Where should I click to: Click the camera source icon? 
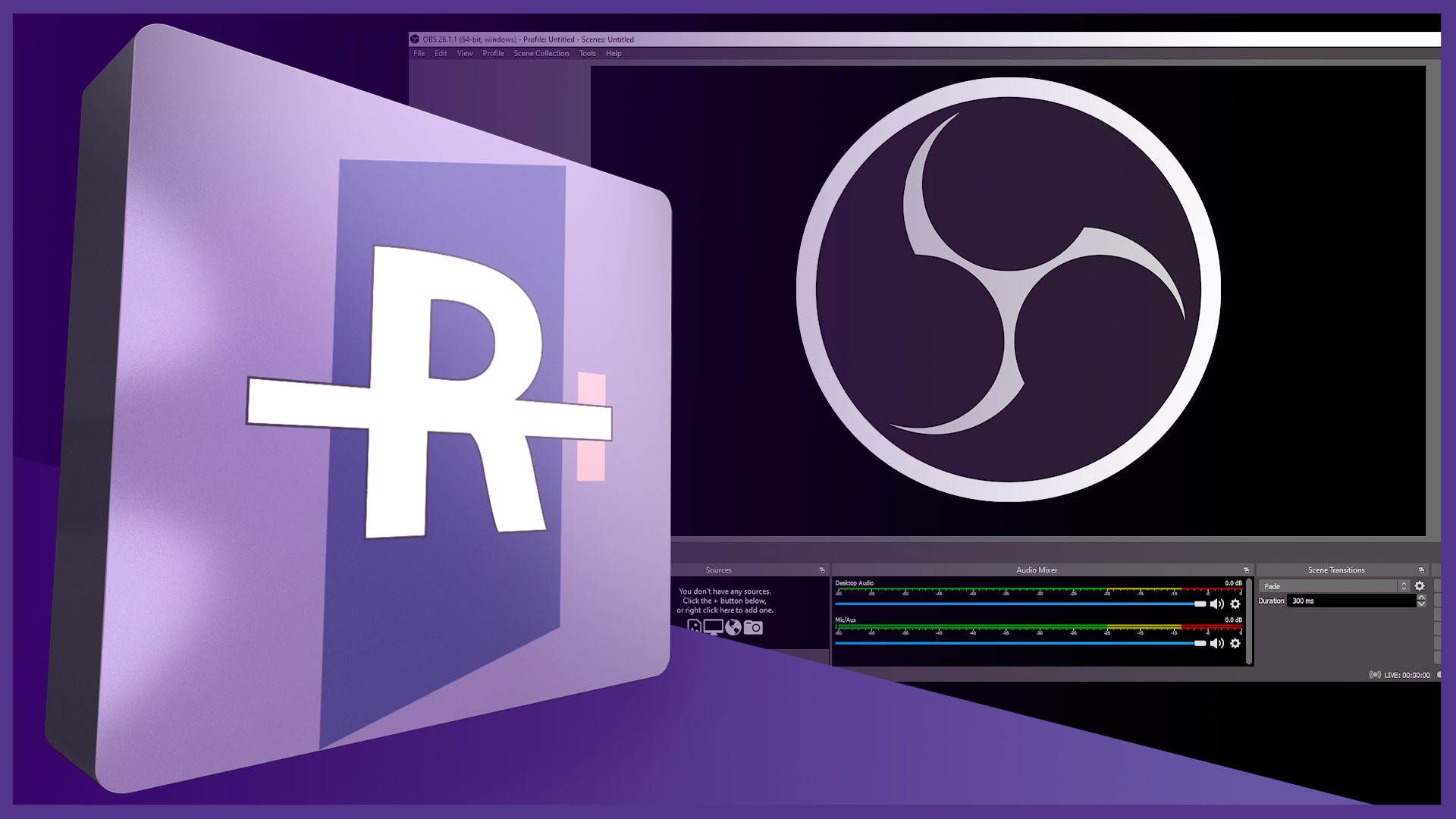753,627
